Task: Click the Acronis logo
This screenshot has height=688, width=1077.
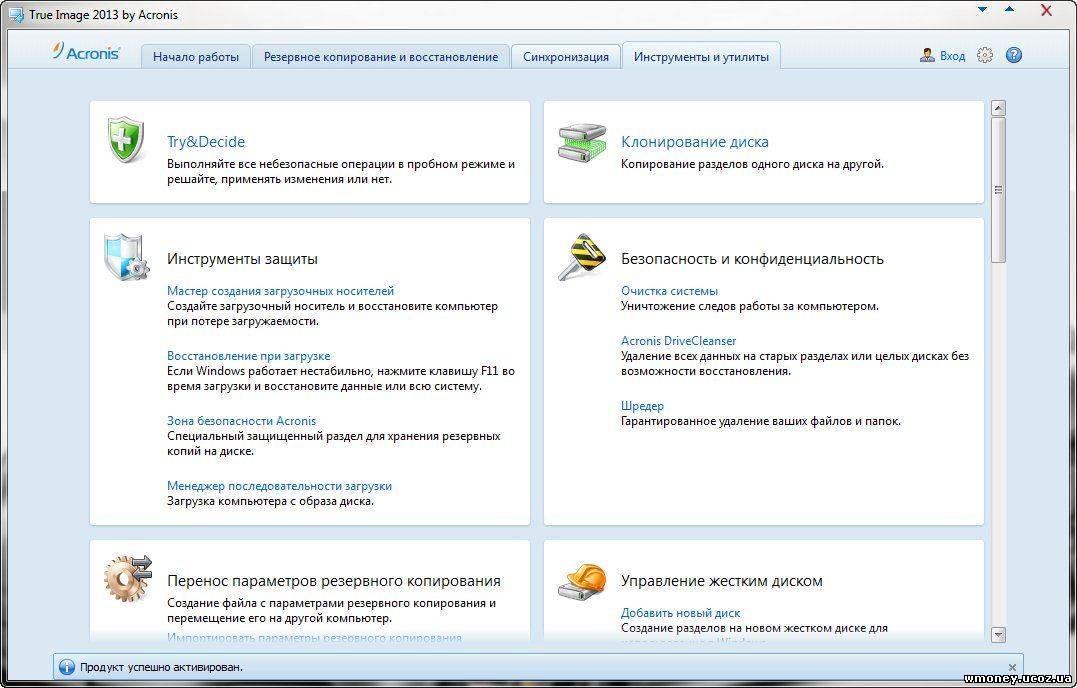Action: (x=87, y=52)
